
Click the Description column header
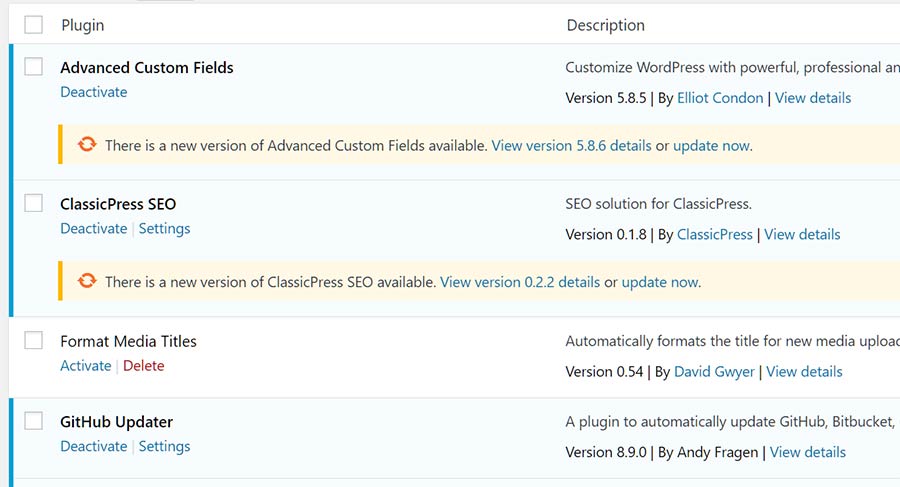pos(606,25)
